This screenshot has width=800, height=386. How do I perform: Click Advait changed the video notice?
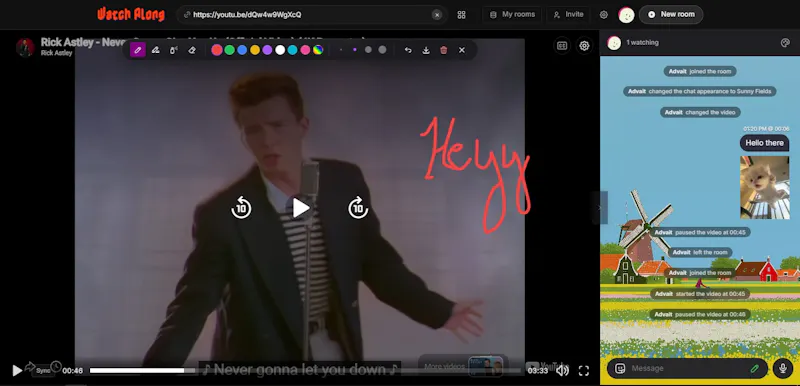pos(700,112)
